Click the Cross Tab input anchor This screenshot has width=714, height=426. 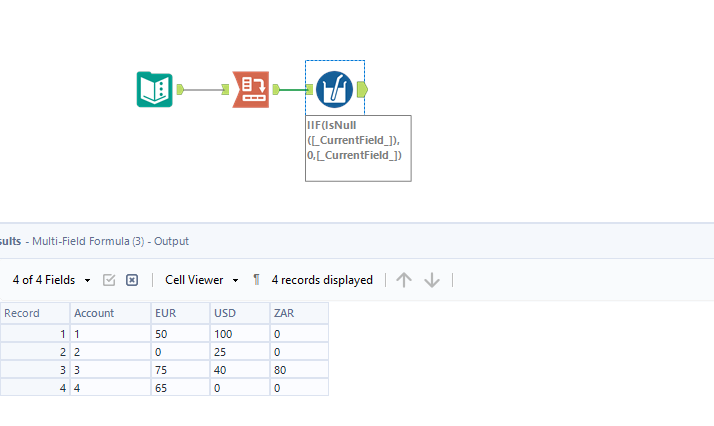[x=226, y=89]
